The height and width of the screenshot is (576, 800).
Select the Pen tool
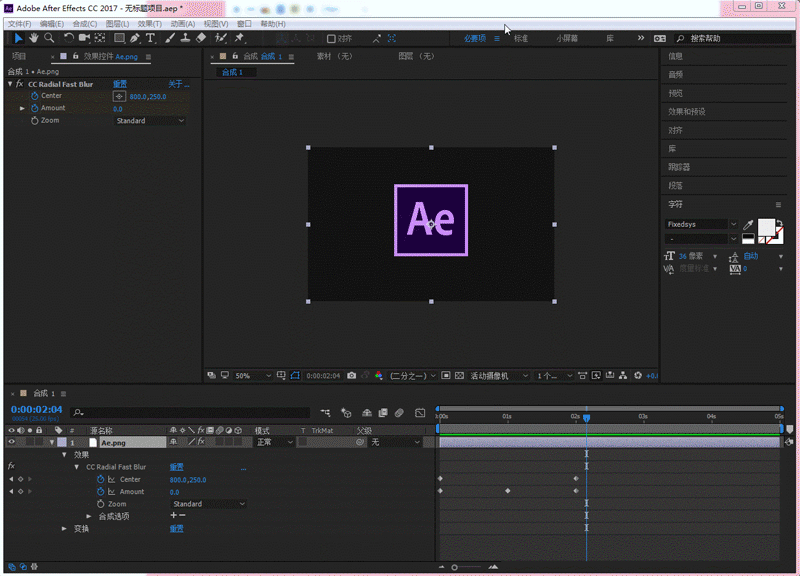(135, 38)
